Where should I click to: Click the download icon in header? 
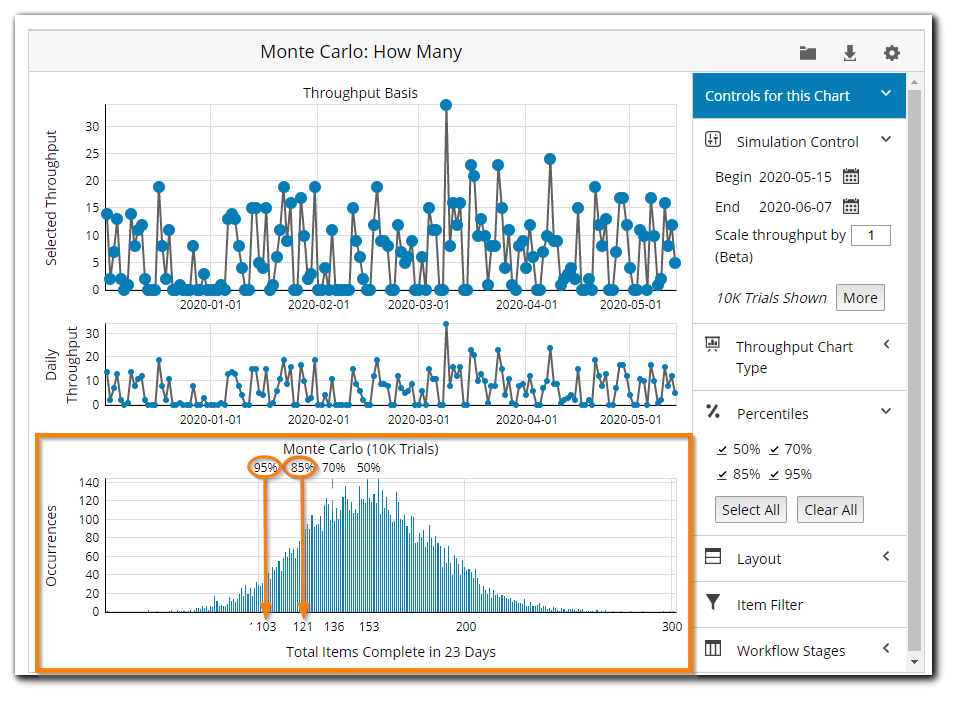[x=850, y=53]
